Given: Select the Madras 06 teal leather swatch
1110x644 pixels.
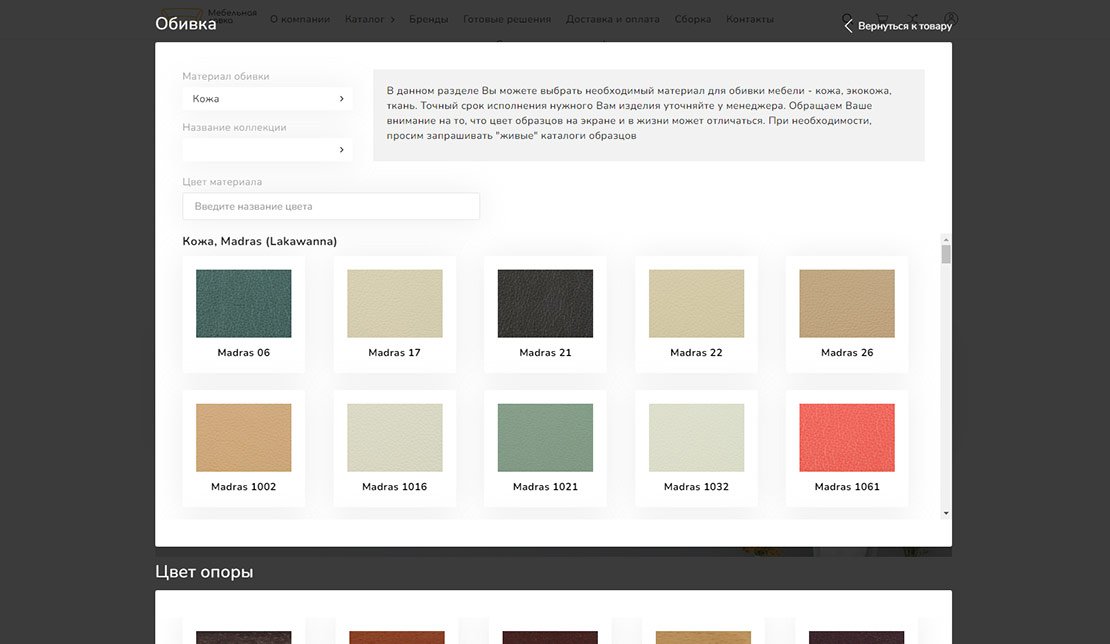Looking at the screenshot, I should tap(244, 304).
